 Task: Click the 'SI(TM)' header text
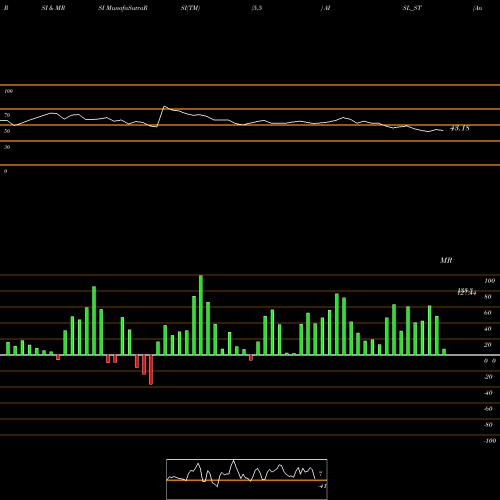coord(190,8)
